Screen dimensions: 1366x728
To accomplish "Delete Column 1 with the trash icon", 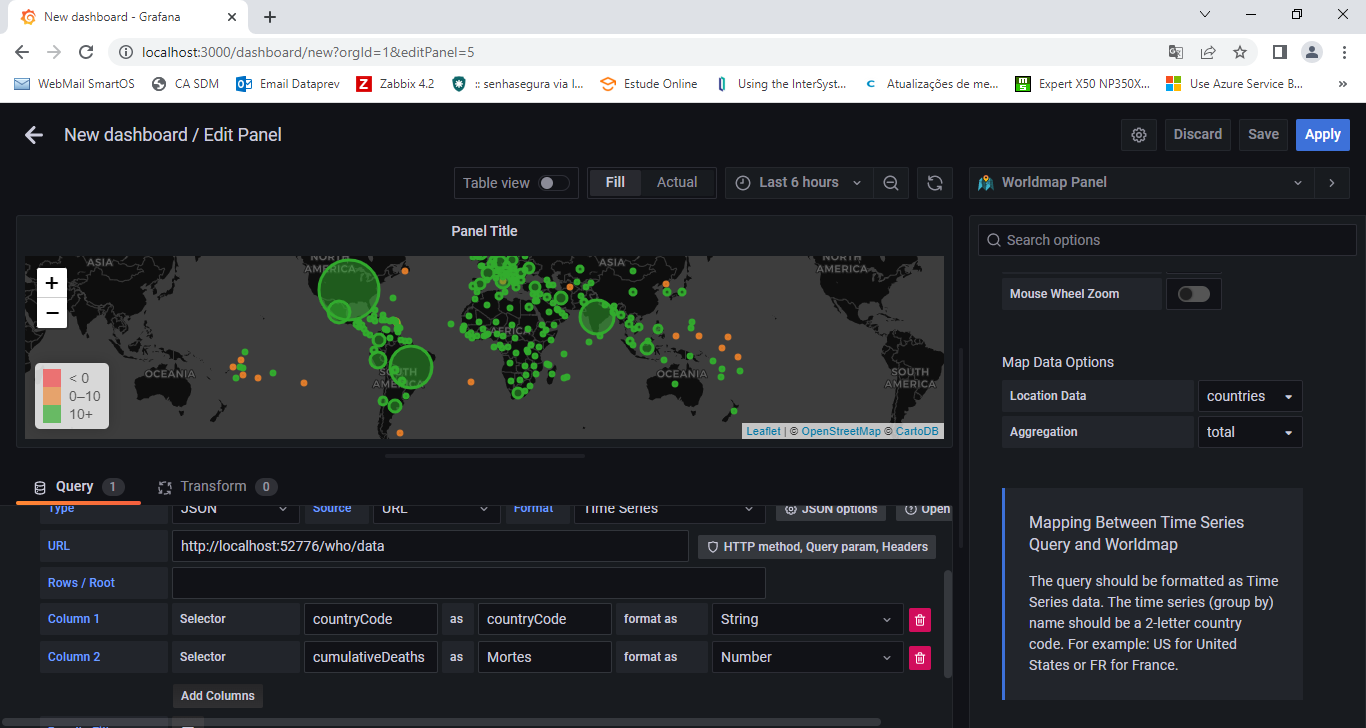I will click(x=920, y=620).
